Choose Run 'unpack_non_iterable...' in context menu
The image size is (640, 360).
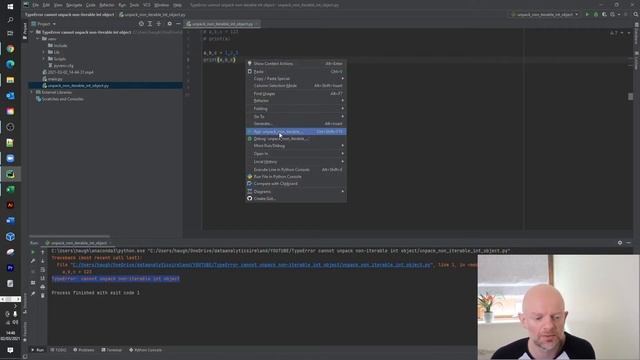296,132
